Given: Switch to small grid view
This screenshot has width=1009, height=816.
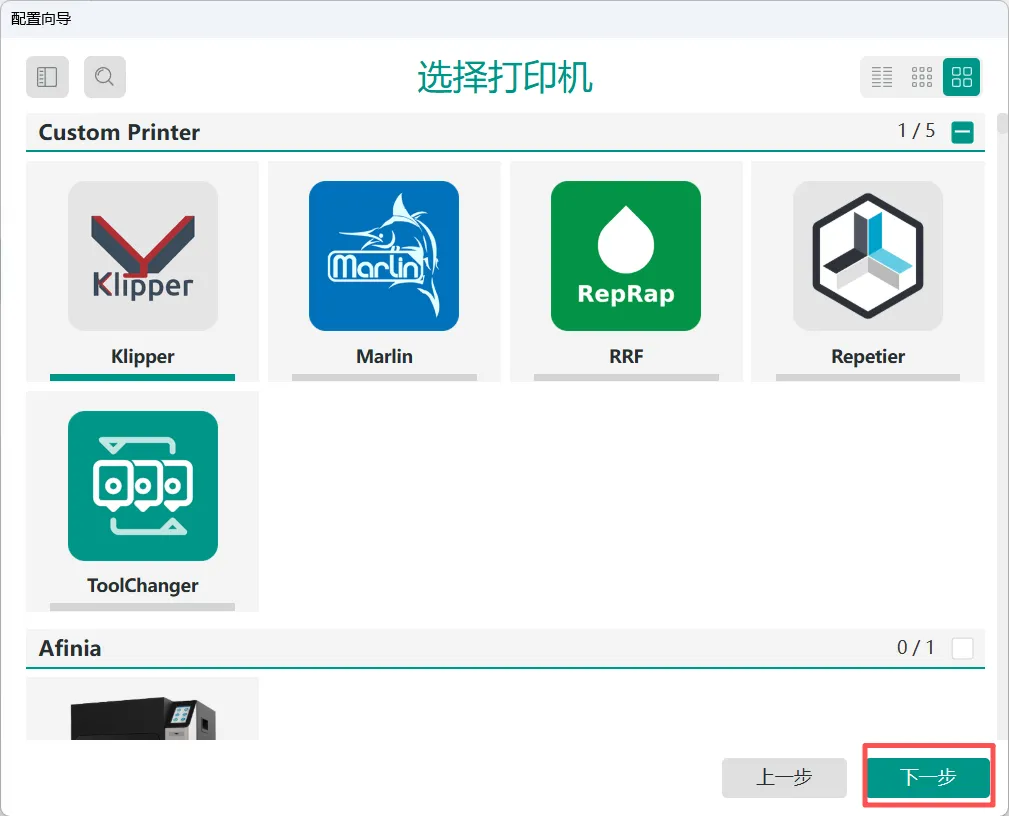Looking at the screenshot, I should pos(921,77).
